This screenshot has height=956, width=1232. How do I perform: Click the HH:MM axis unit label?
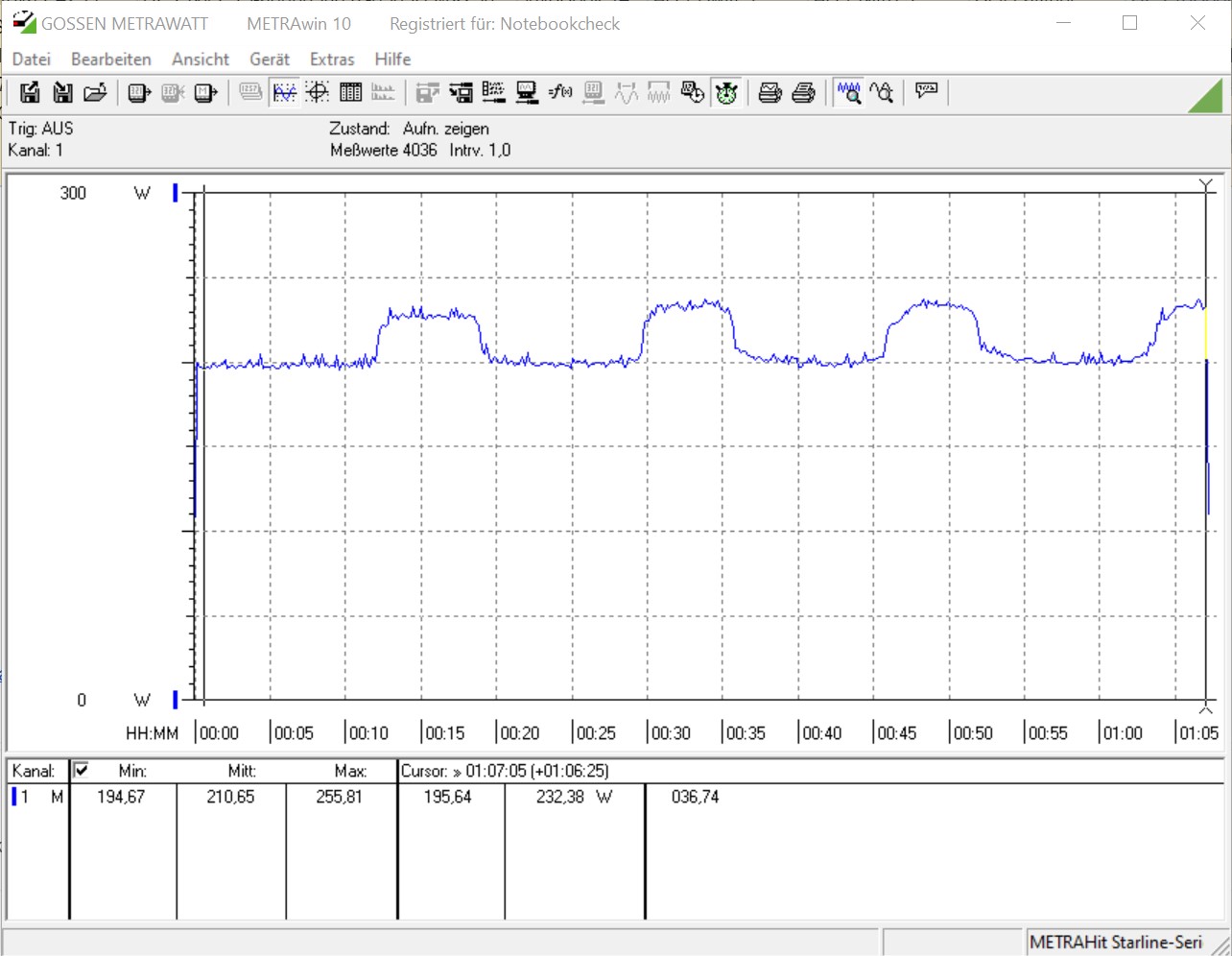(x=153, y=733)
